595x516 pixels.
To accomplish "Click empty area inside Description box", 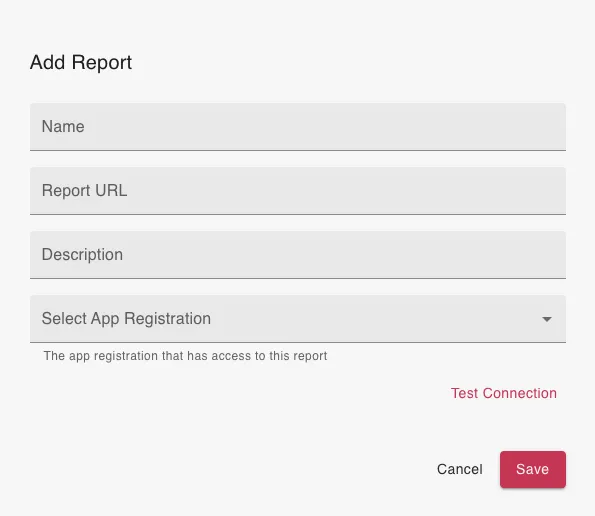I will [x=342, y=255].
